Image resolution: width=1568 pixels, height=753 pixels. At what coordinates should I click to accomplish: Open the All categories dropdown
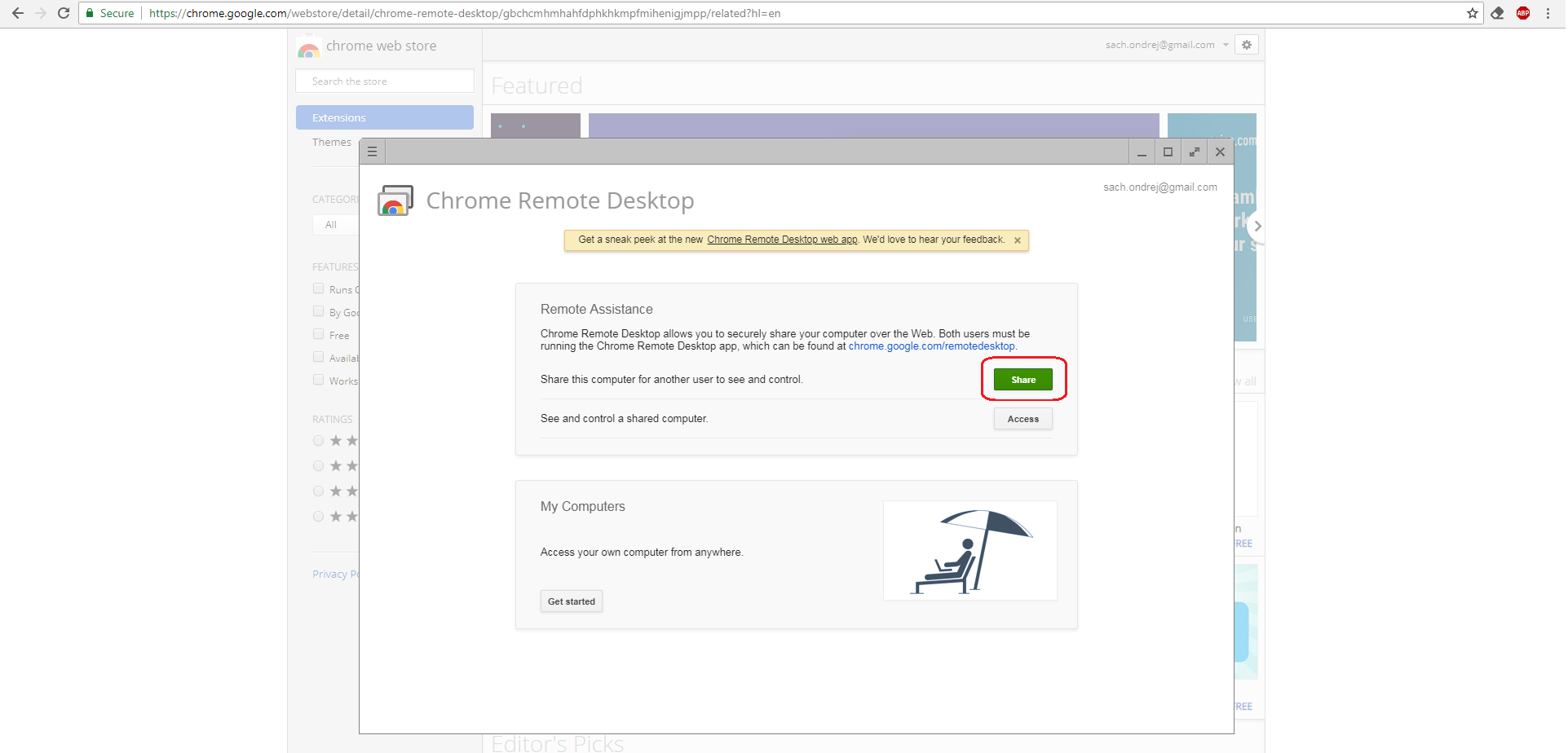pyautogui.click(x=332, y=224)
